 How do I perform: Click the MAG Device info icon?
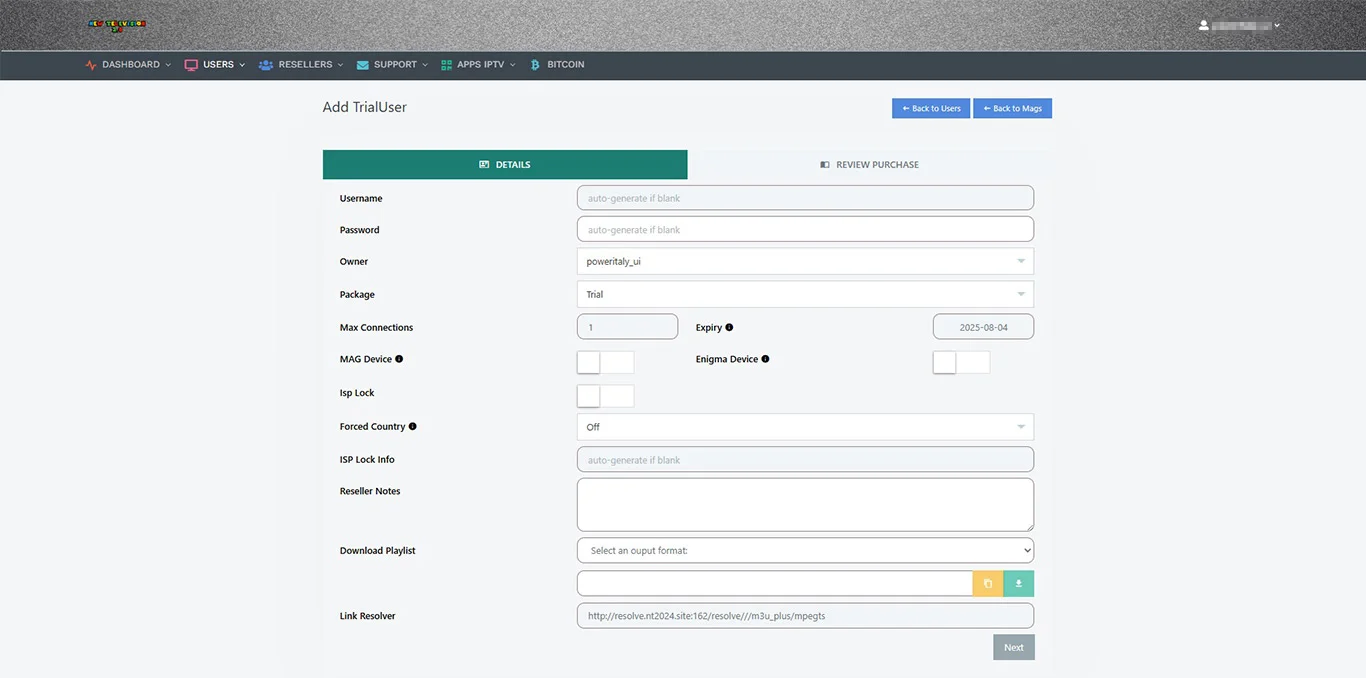pyautogui.click(x=399, y=359)
